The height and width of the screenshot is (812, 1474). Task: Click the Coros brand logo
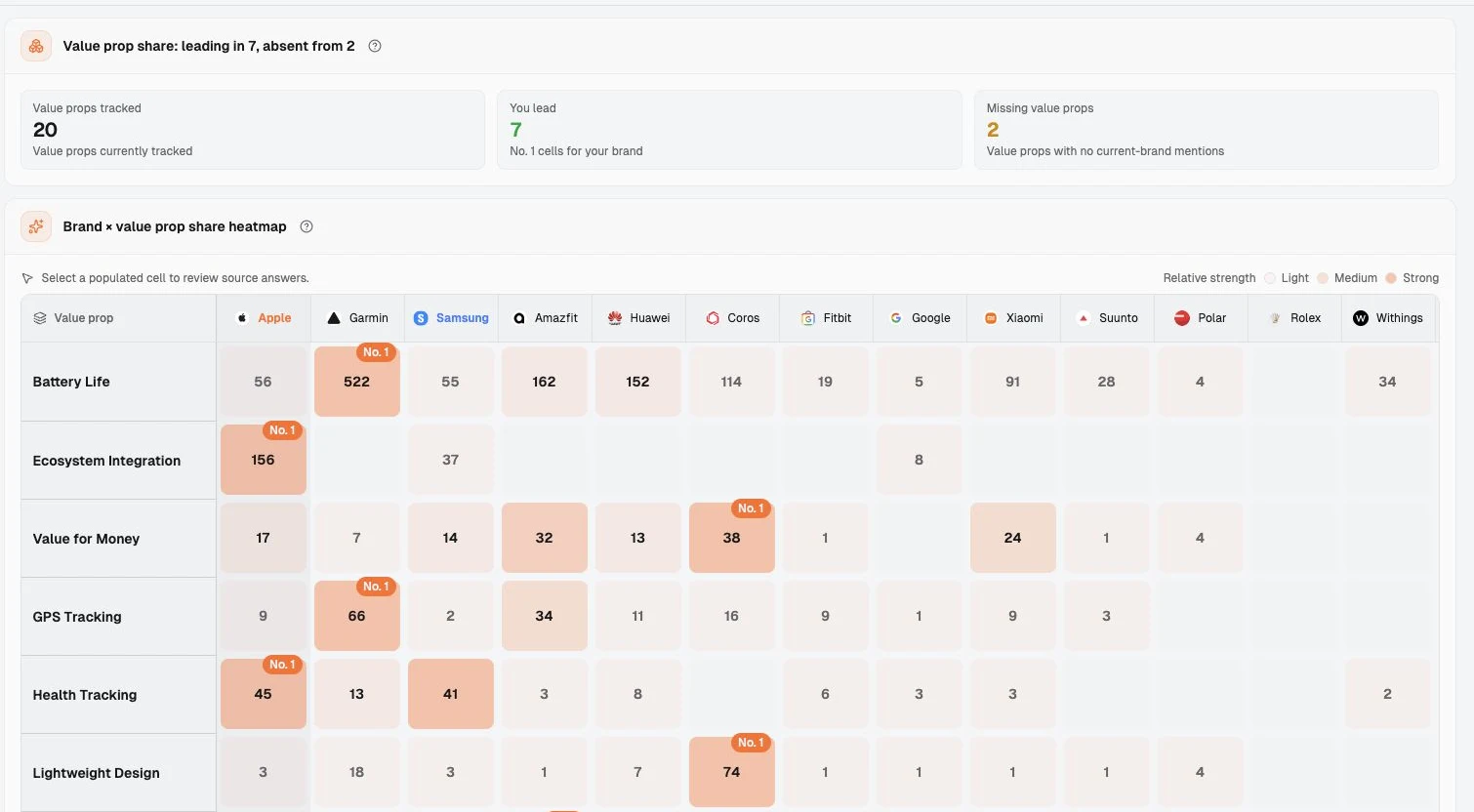click(x=713, y=318)
